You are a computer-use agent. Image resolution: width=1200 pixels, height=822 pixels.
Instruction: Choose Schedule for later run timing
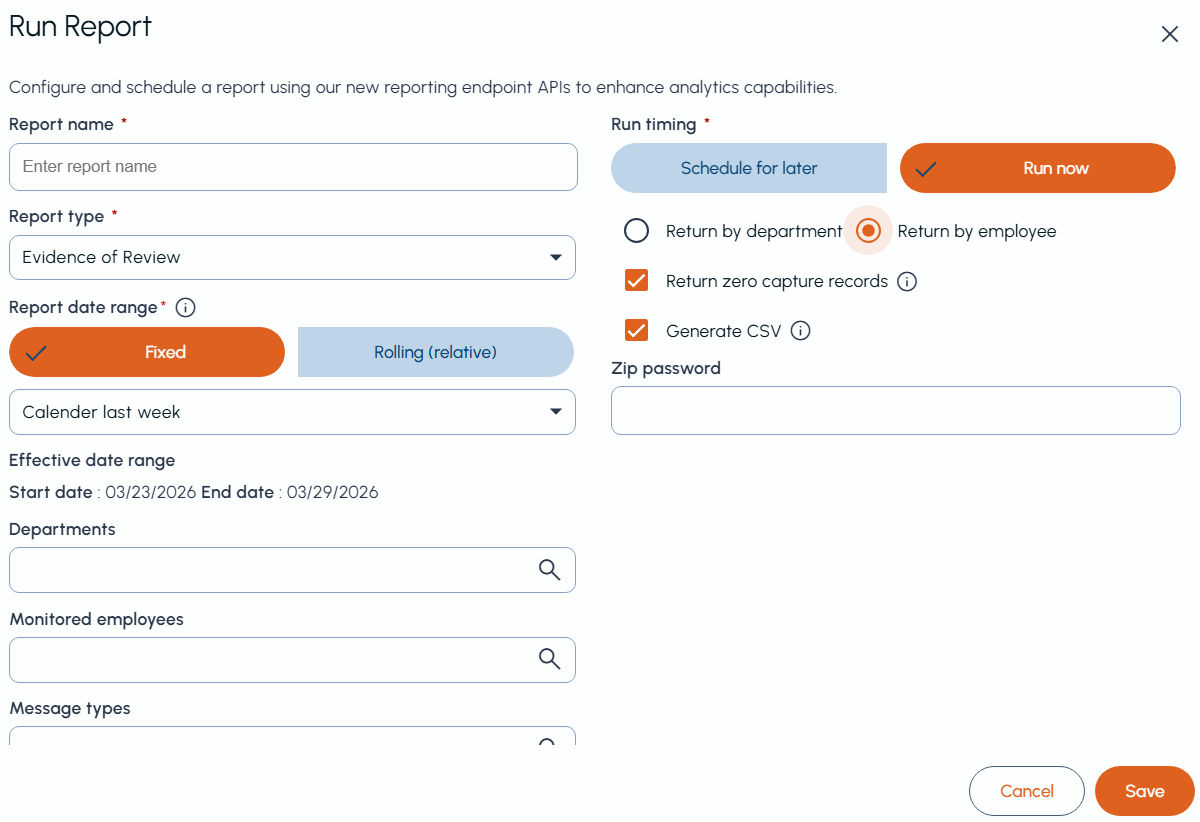coord(749,168)
